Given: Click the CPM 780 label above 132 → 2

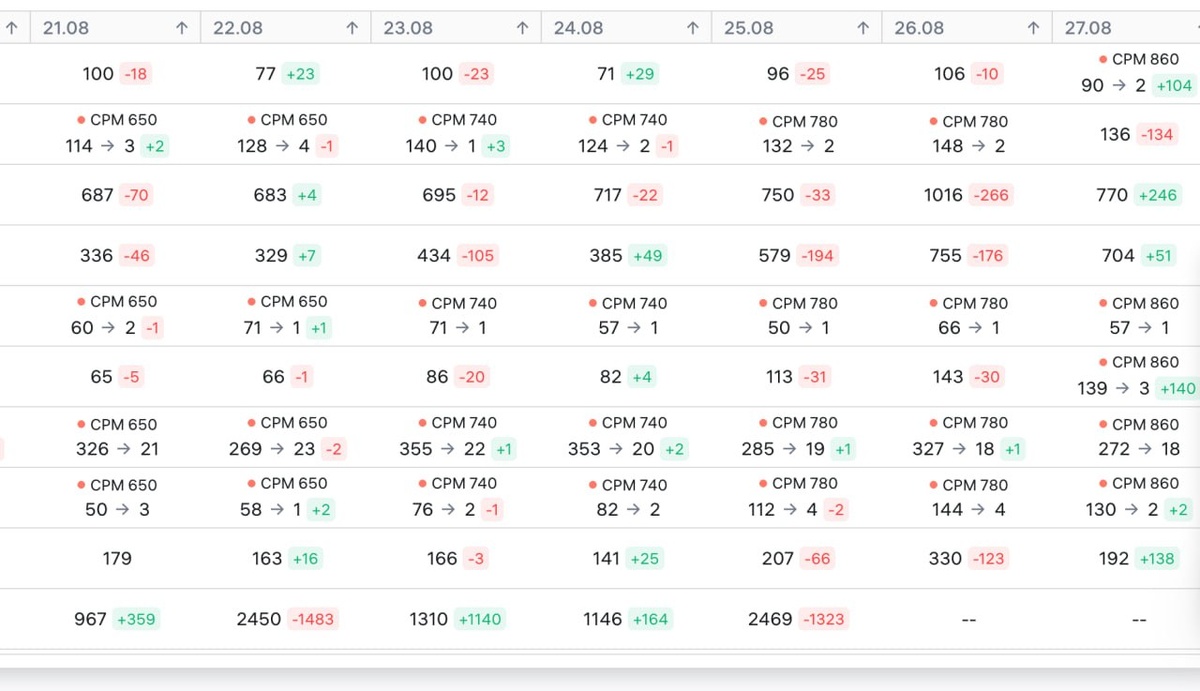Looking at the screenshot, I should pos(805,122).
